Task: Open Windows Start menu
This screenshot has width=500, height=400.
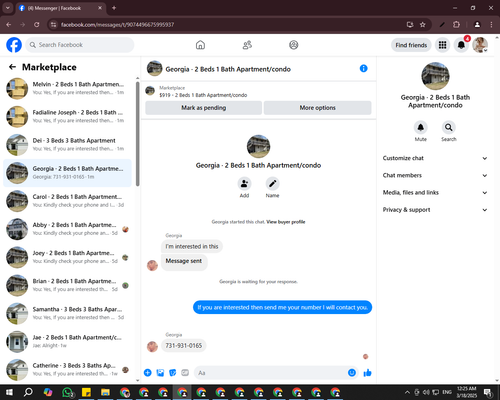Action: (9, 392)
